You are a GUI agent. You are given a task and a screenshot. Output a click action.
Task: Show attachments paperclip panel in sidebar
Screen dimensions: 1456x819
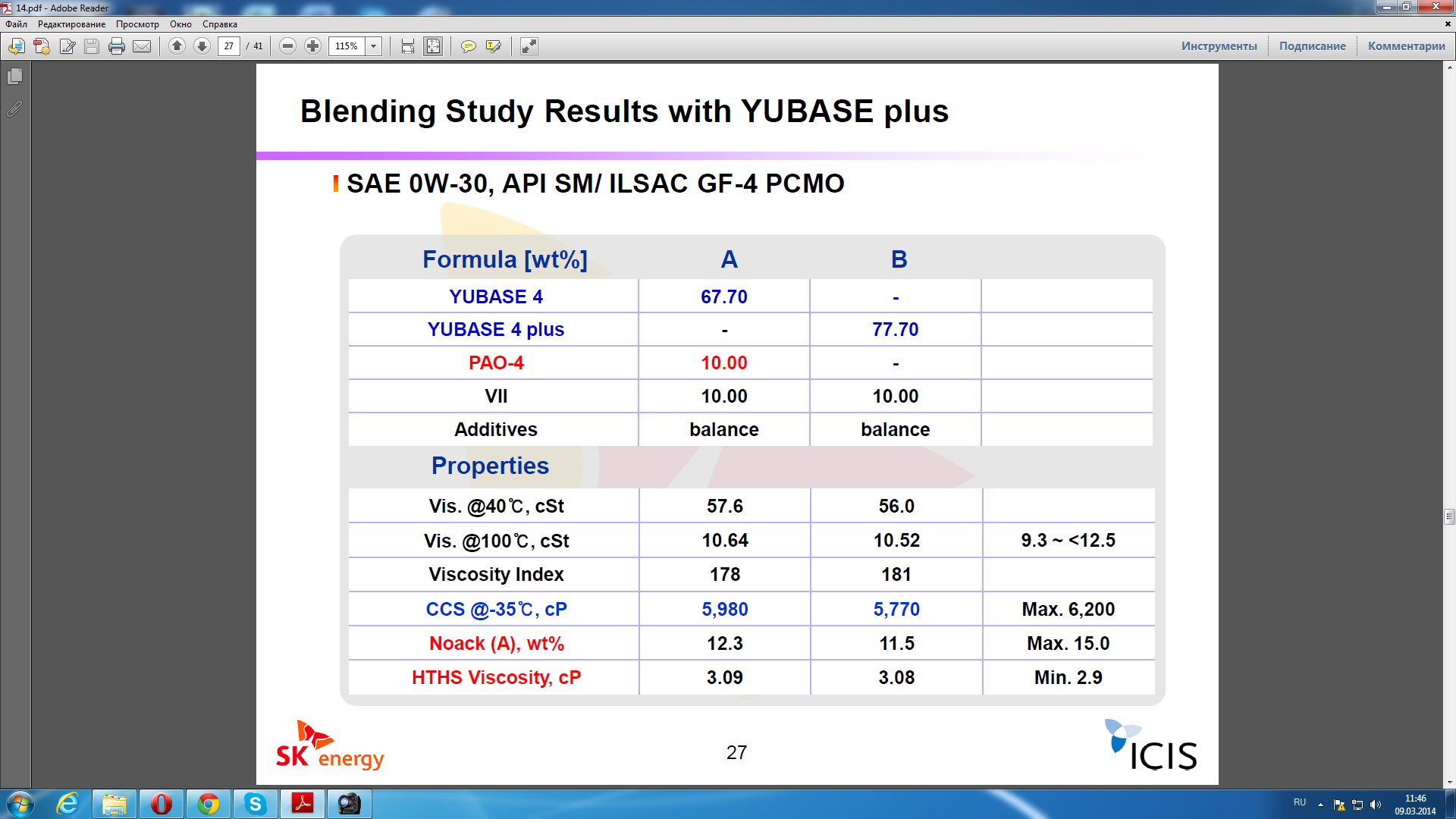coord(14,109)
